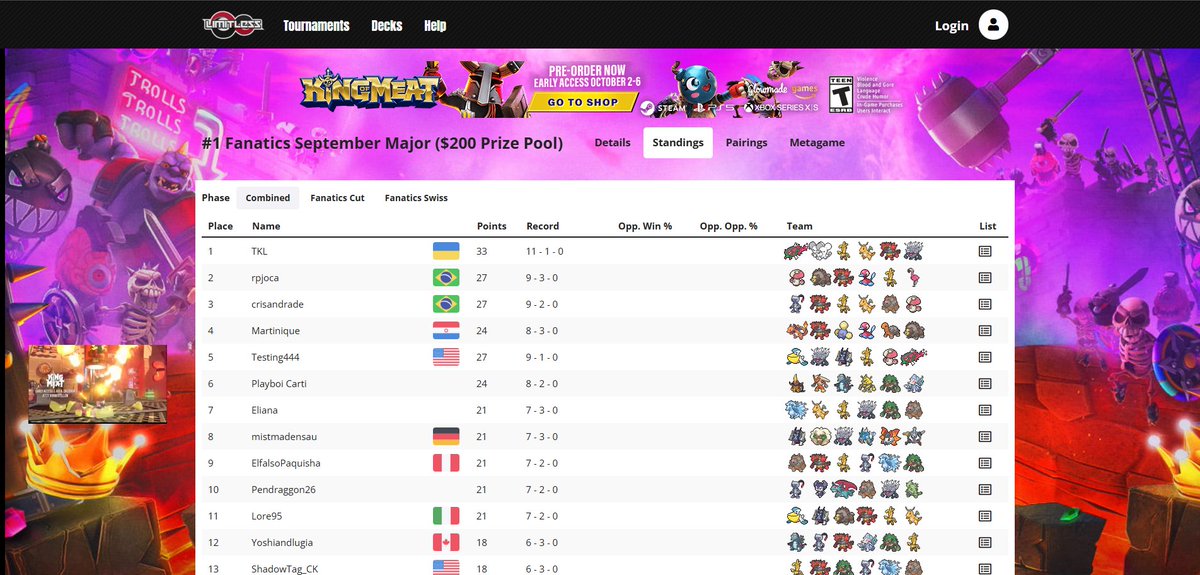Viewport: 1200px width, 575px height.
Task: Click the King Meat video ad thumbnail
Action: (97, 385)
